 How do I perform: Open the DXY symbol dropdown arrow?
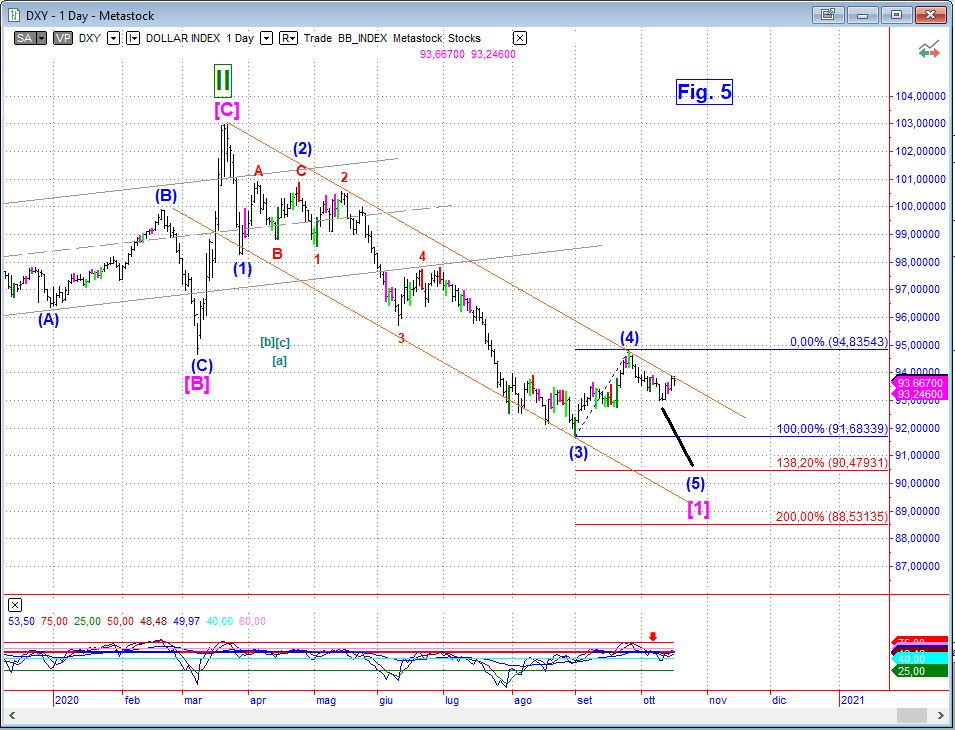[113, 38]
